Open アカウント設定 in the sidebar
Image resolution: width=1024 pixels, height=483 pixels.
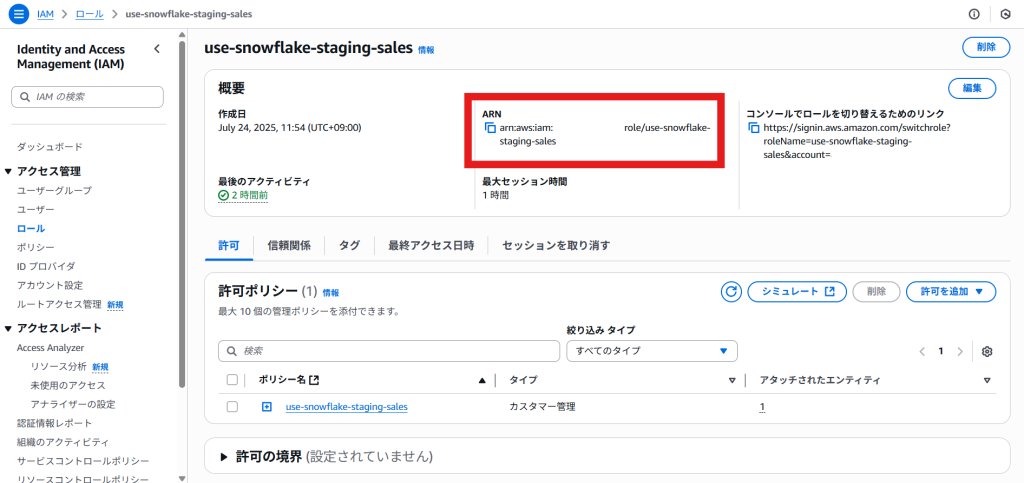point(50,285)
